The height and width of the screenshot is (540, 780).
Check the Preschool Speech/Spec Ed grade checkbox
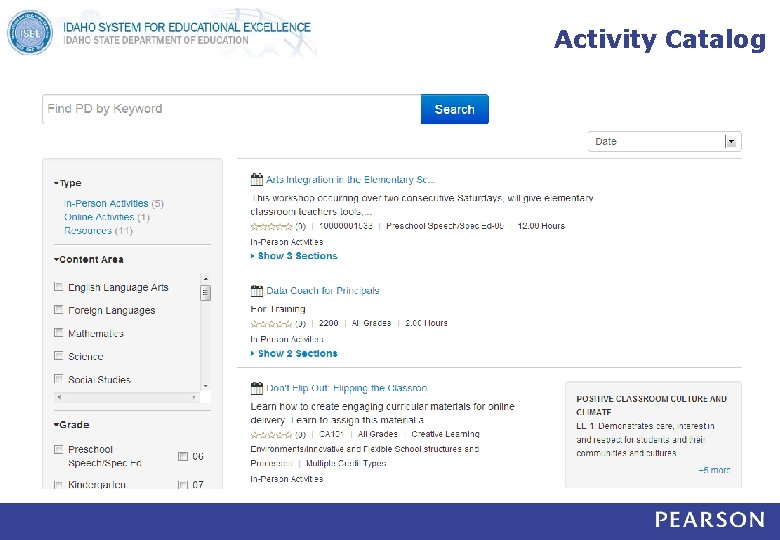58,450
